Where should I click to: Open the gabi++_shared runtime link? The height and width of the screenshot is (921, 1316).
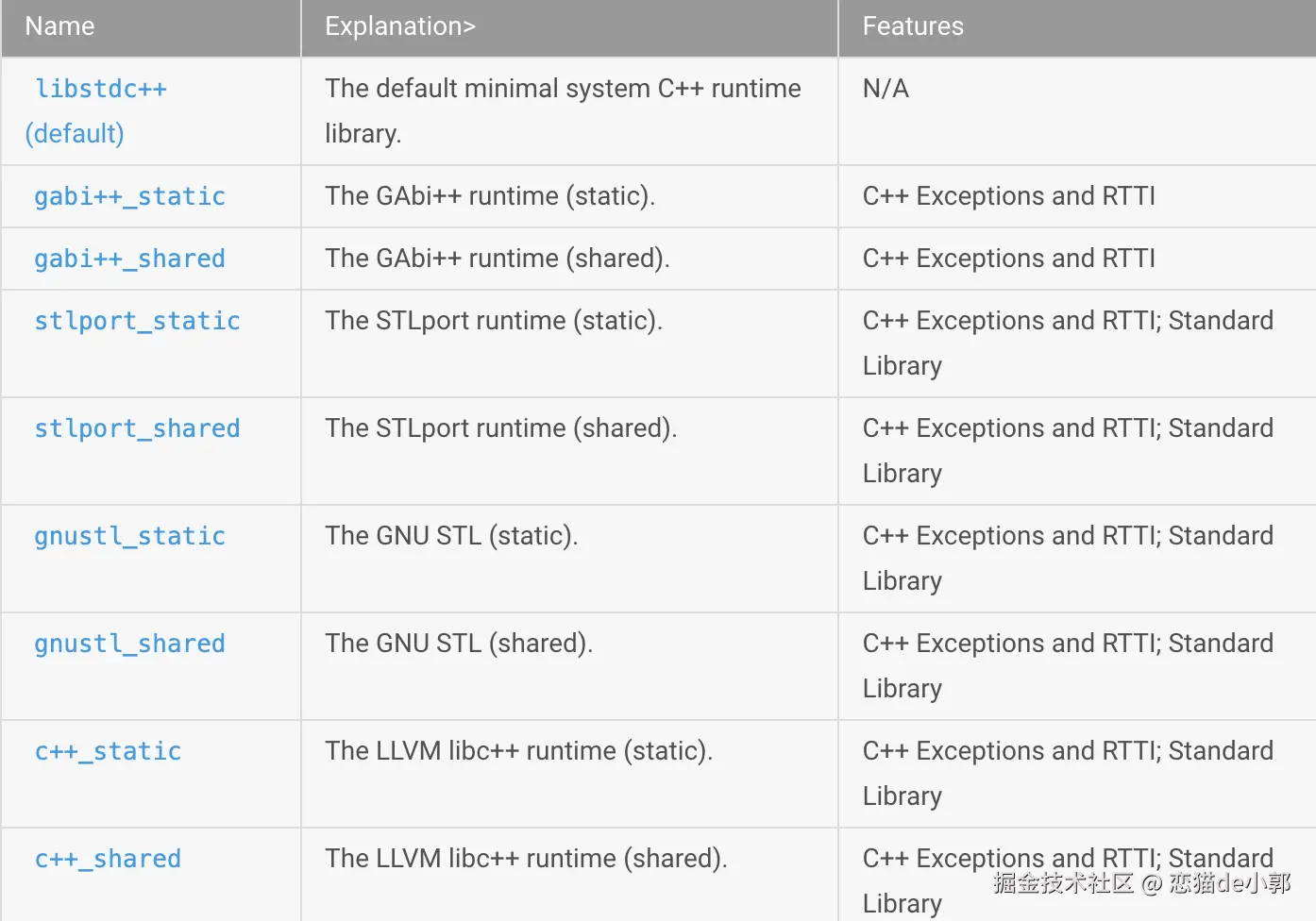(129, 259)
